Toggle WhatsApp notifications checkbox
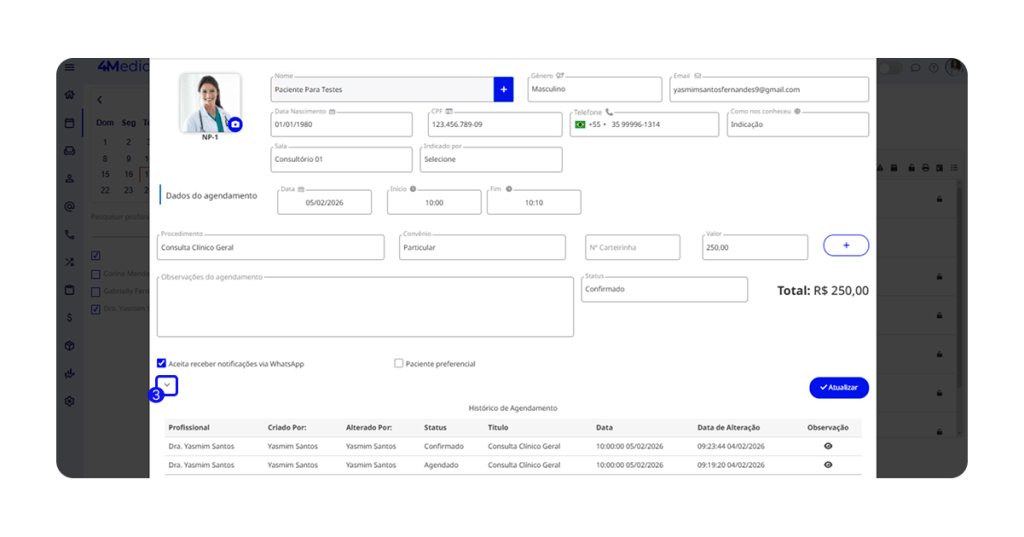1024x537 pixels. [162, 364]
